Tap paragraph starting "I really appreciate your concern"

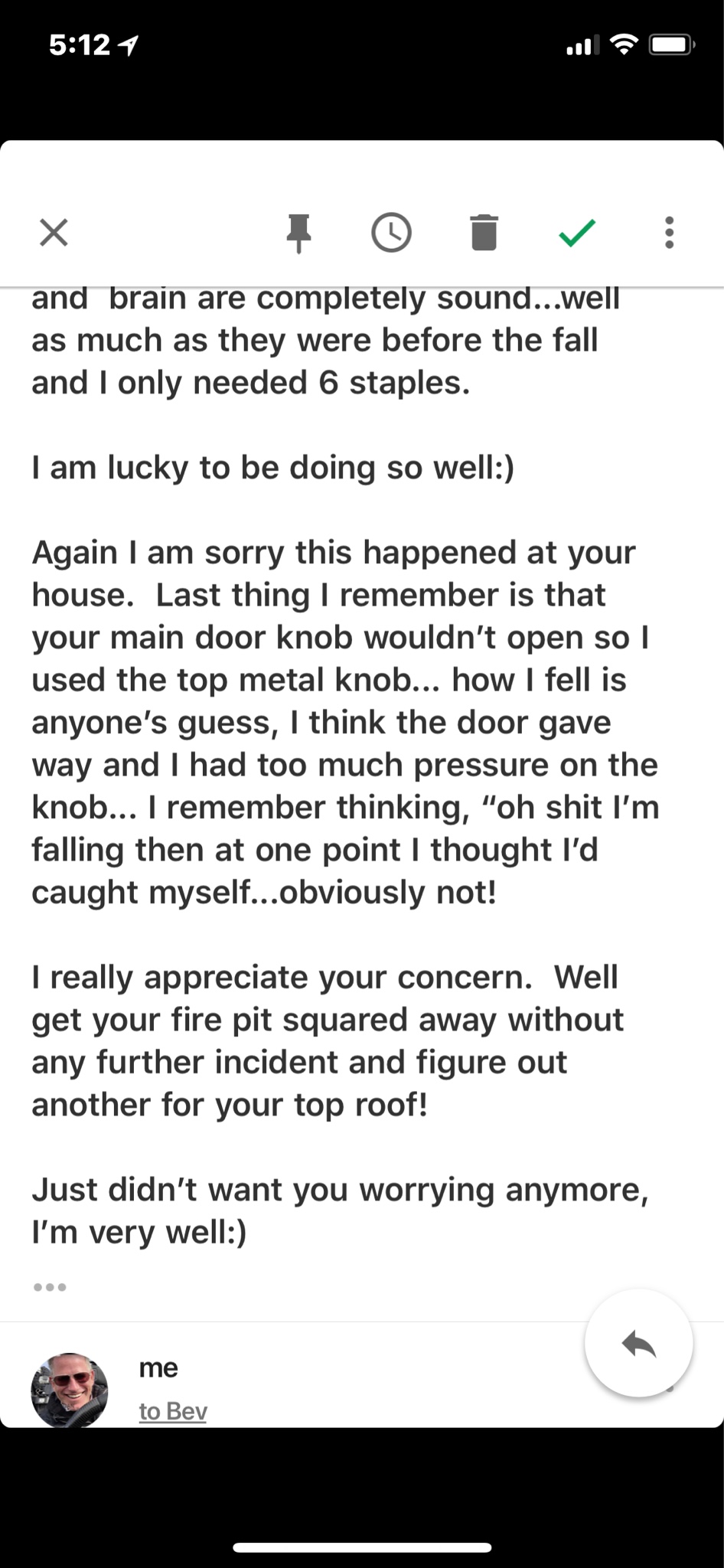328,1040
